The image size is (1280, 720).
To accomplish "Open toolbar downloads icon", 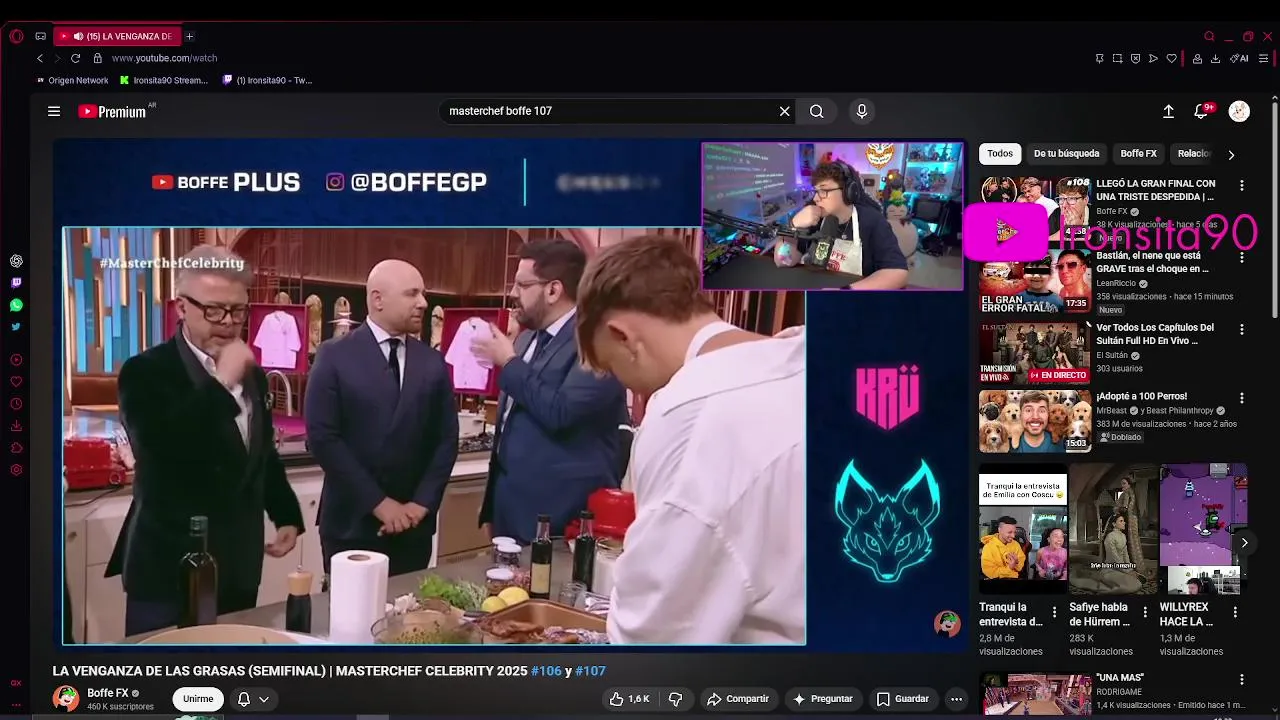I will coord(1215,58).
